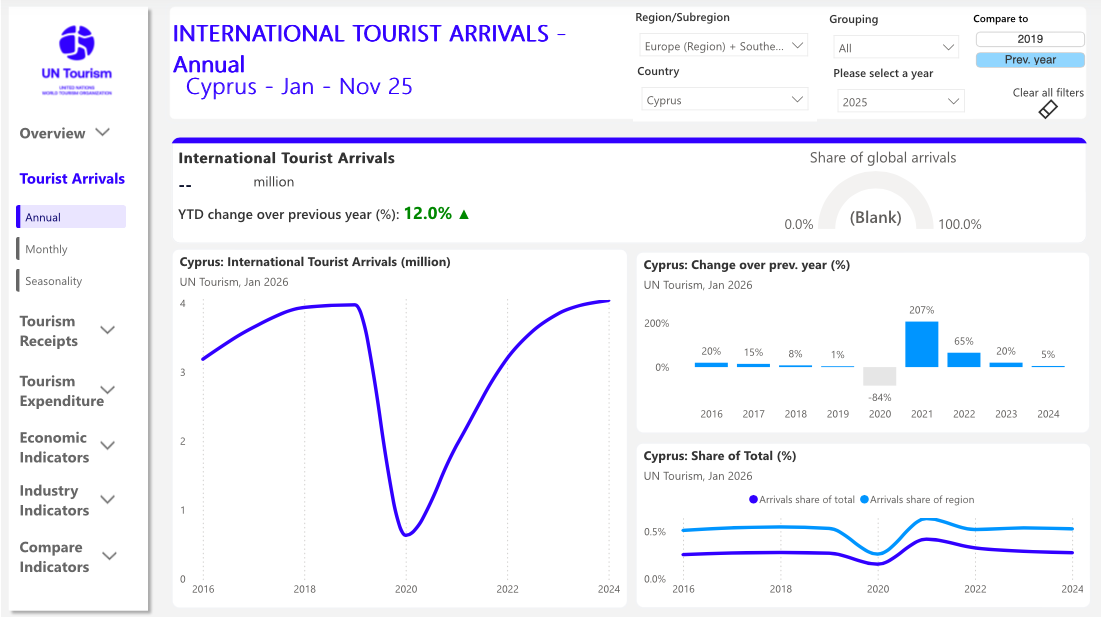
Task: Select compare to 2019 option
Action: tap(1030, 39)
